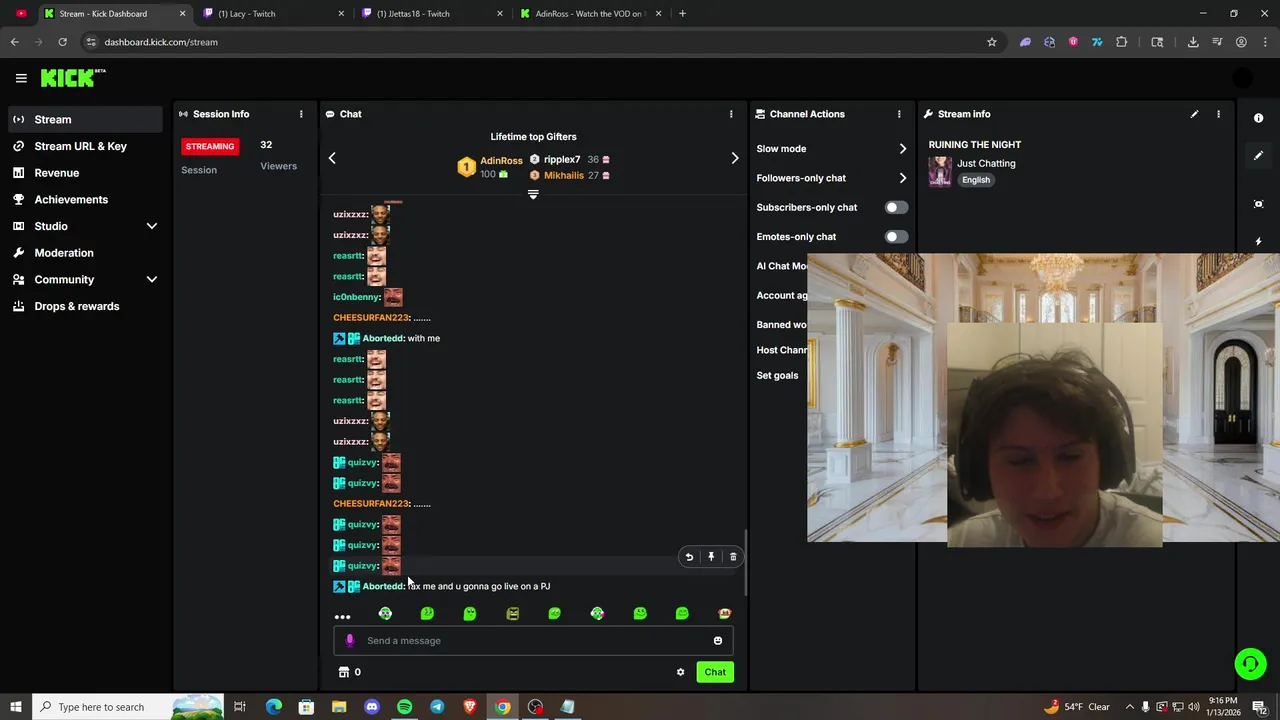Click ripplex7 in top gifters
Viewport: 1280px width, 720px height.
coord(562,160)
